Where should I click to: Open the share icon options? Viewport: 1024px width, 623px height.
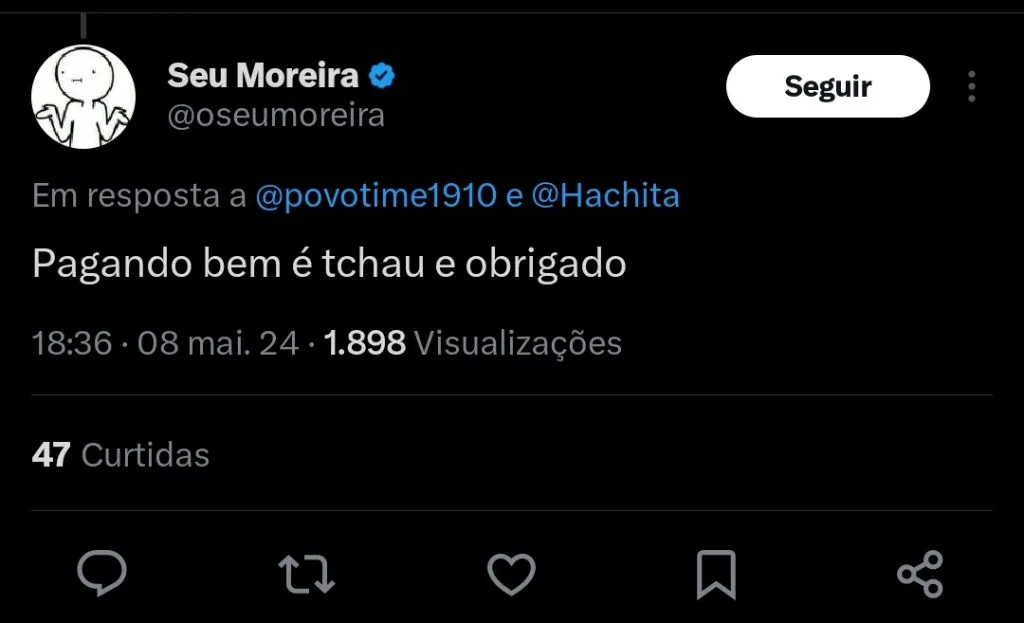coord(920,574)
